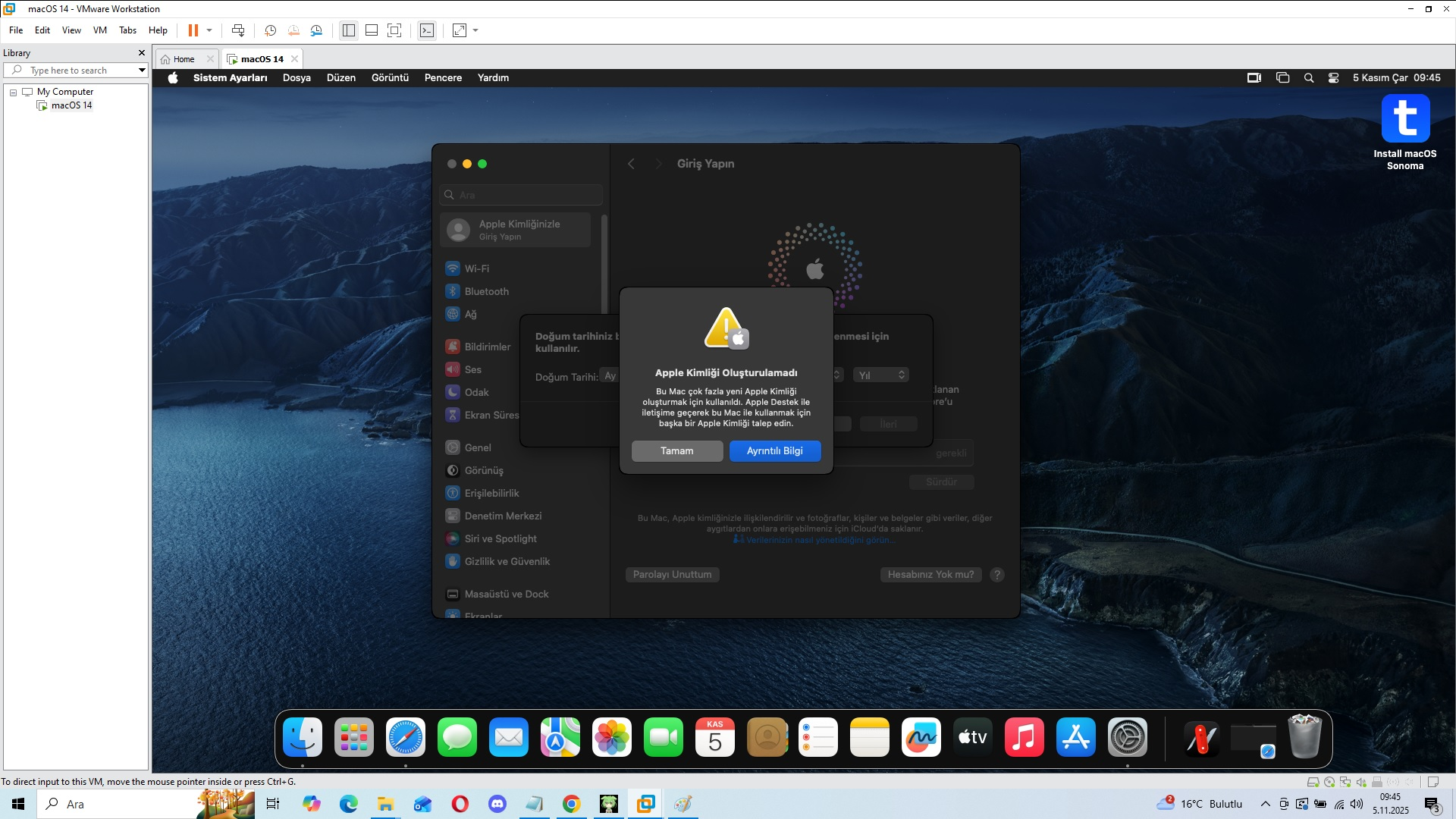Open the stretch guest dropdown arrow

tap(475, 30)
